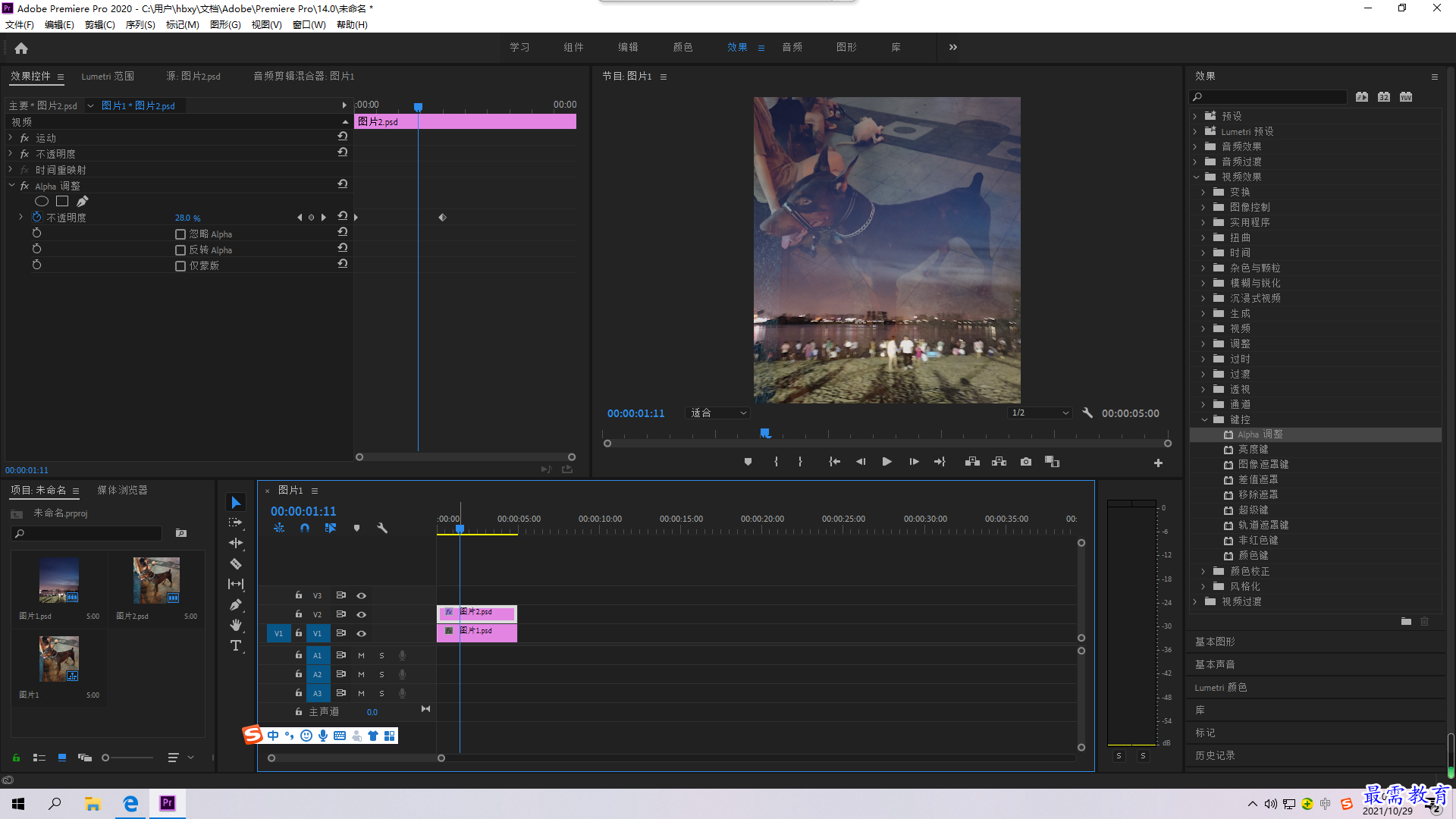Toggle 不透明度 animation stopwatch
This screenshot has height=819, width=1456.
pyautogui.click(x=36, y=218)
